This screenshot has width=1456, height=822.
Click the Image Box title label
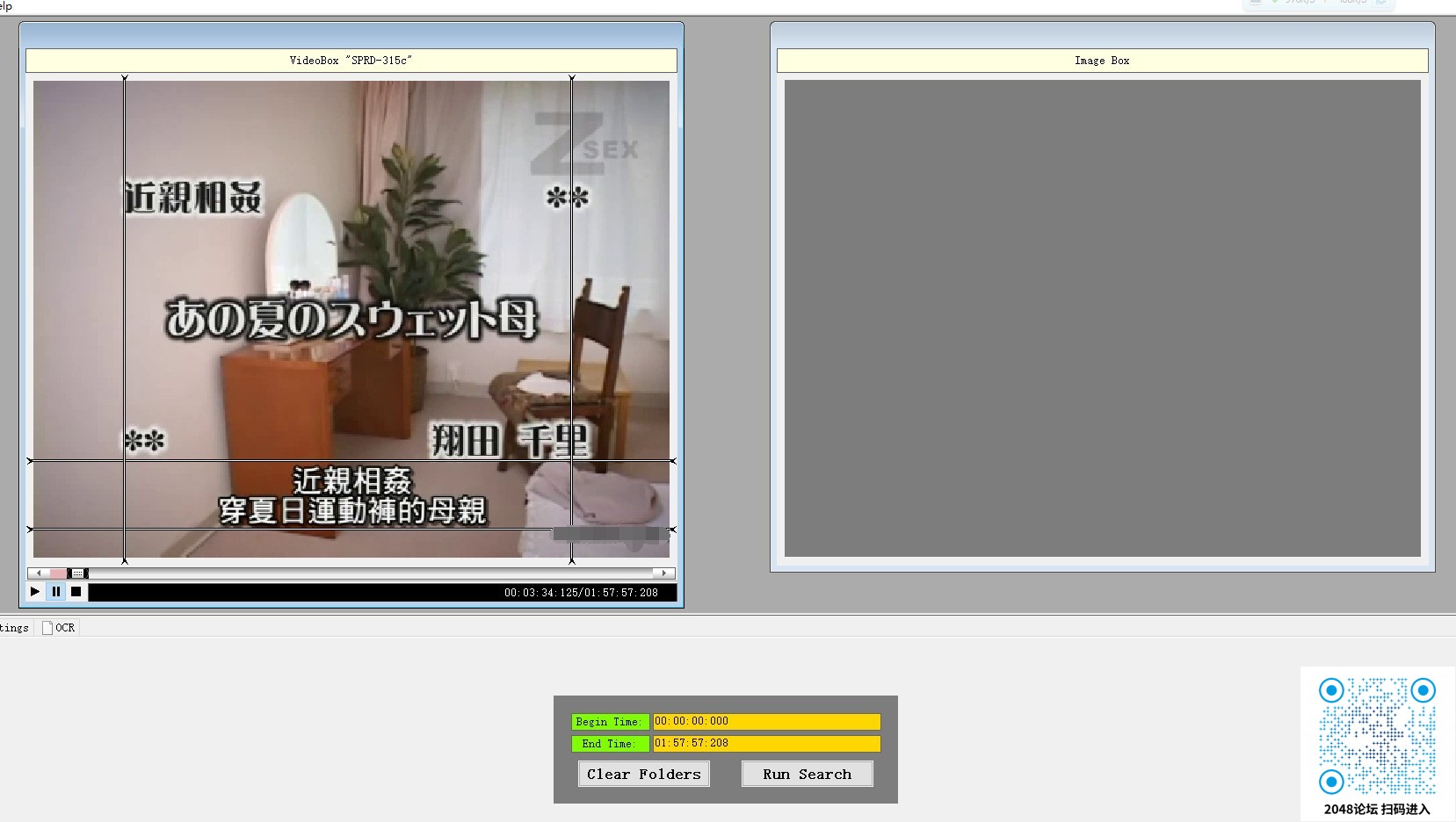[1102, 61]
